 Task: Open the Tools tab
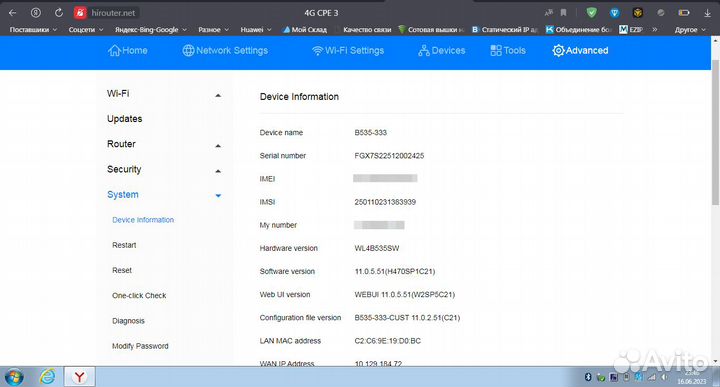click(x=508, y=50)
